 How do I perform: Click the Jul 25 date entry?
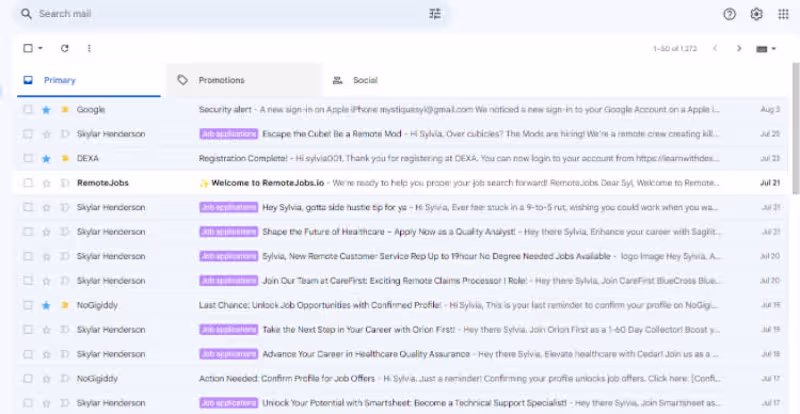tap(770, 134)
